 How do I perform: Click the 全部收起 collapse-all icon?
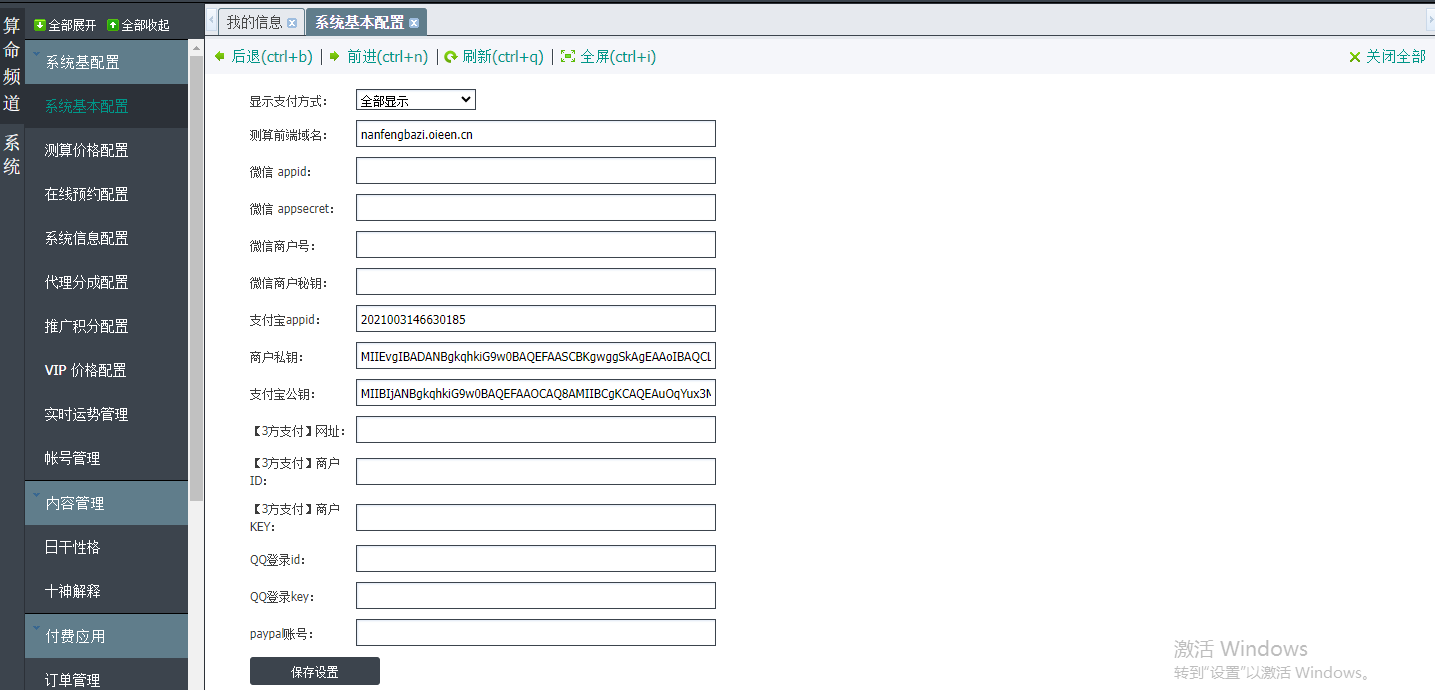(x=113, y=25)
